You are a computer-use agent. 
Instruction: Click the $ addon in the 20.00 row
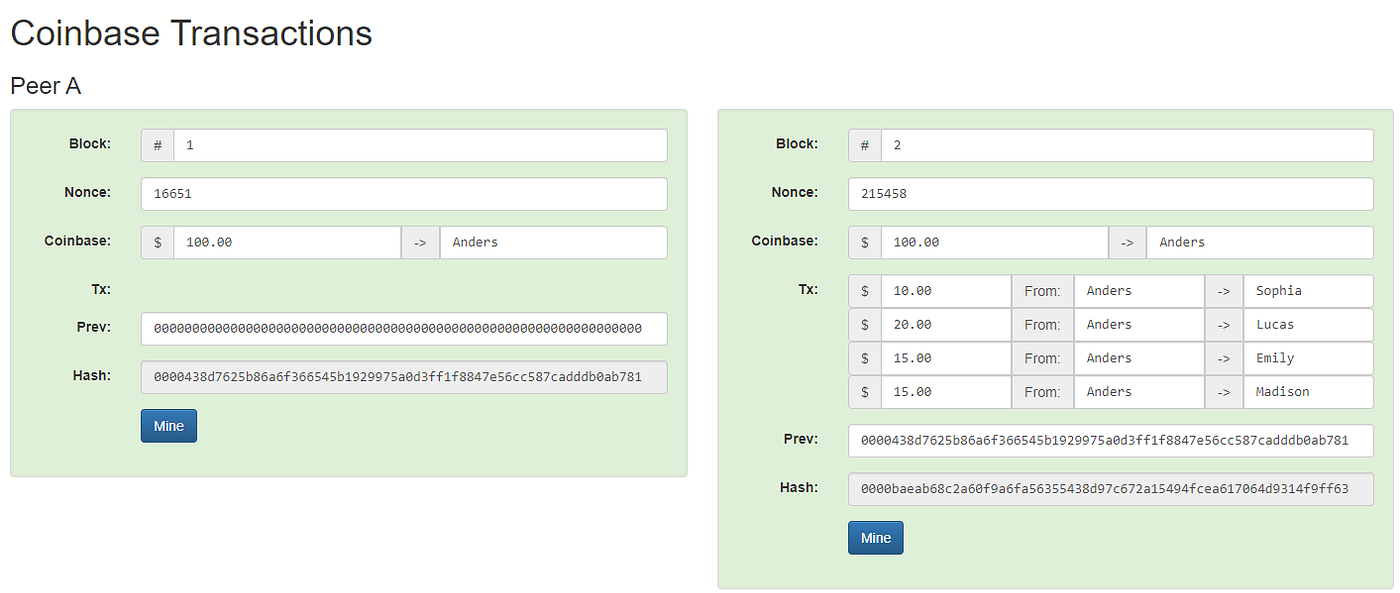(x=865, y=325)
